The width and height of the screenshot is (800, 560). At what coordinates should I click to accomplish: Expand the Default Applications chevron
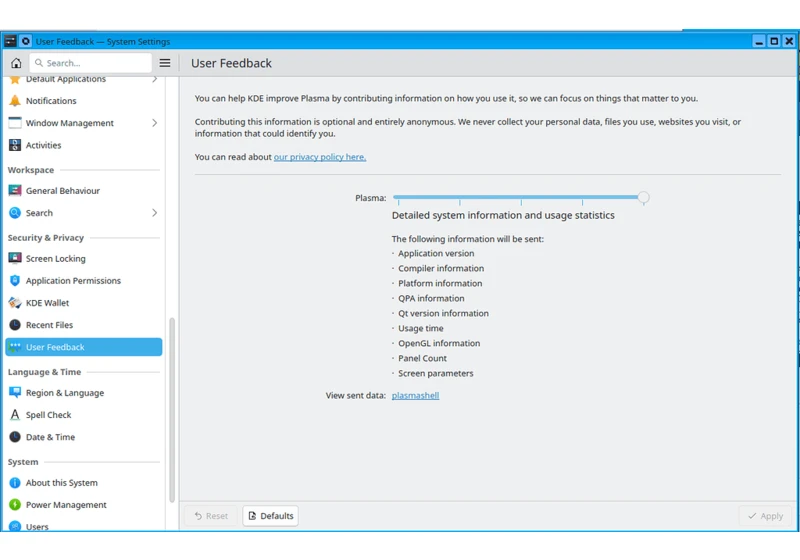coord(155,79)
